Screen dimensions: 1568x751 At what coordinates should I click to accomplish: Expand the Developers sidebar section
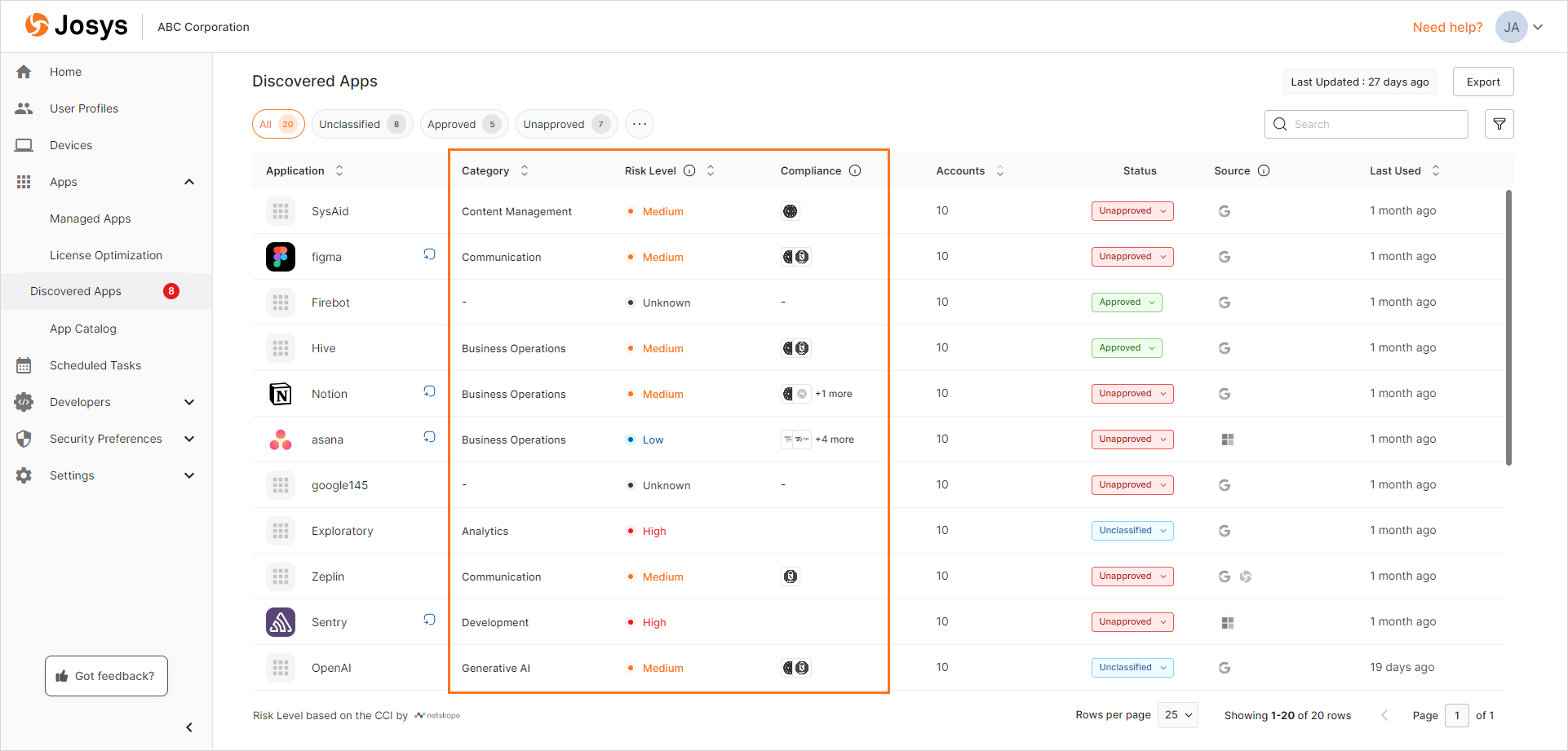click(x=189, y=402)
